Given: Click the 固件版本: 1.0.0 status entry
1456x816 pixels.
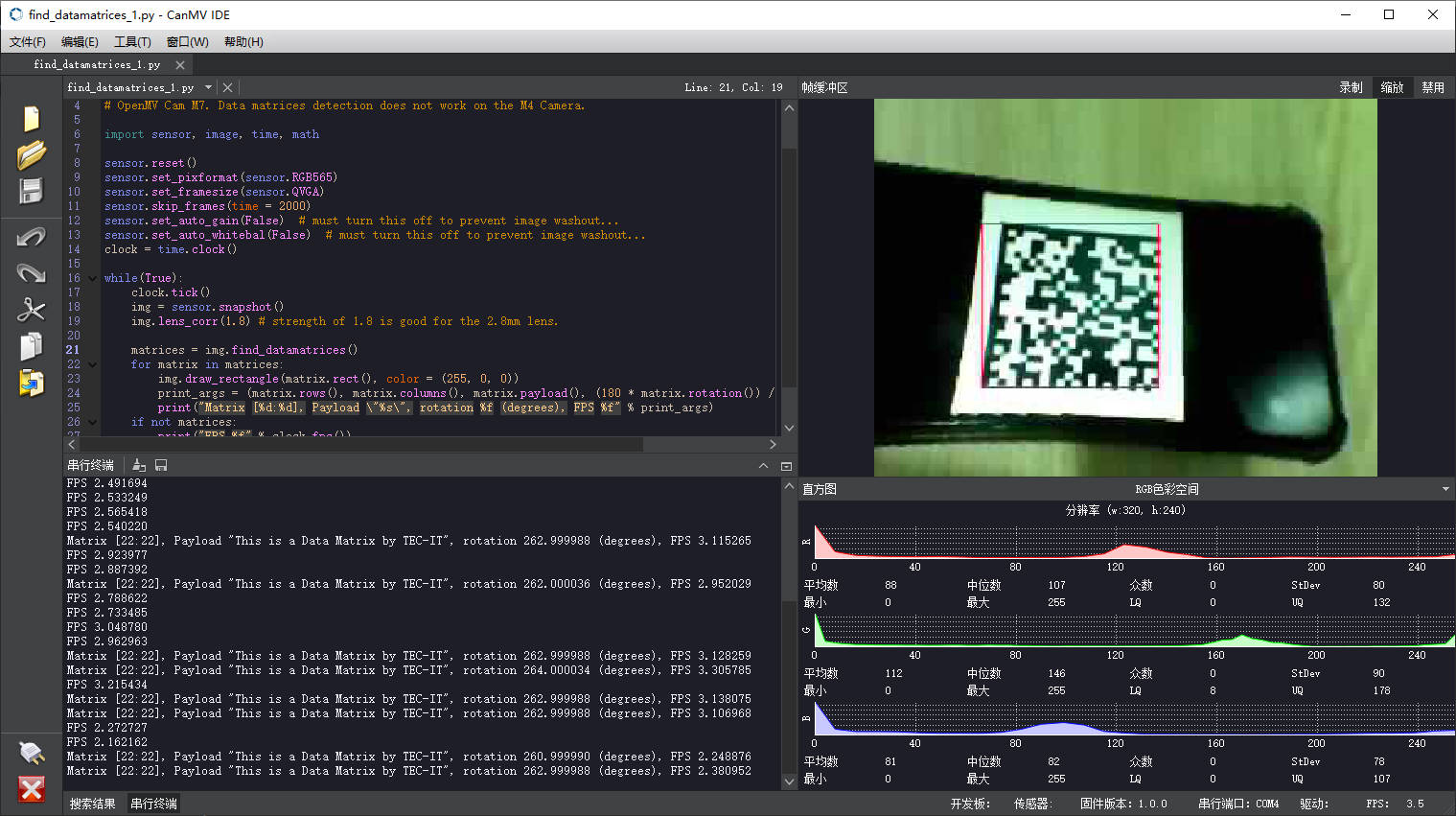Looking at the screenshot, I should [1123, 804].
